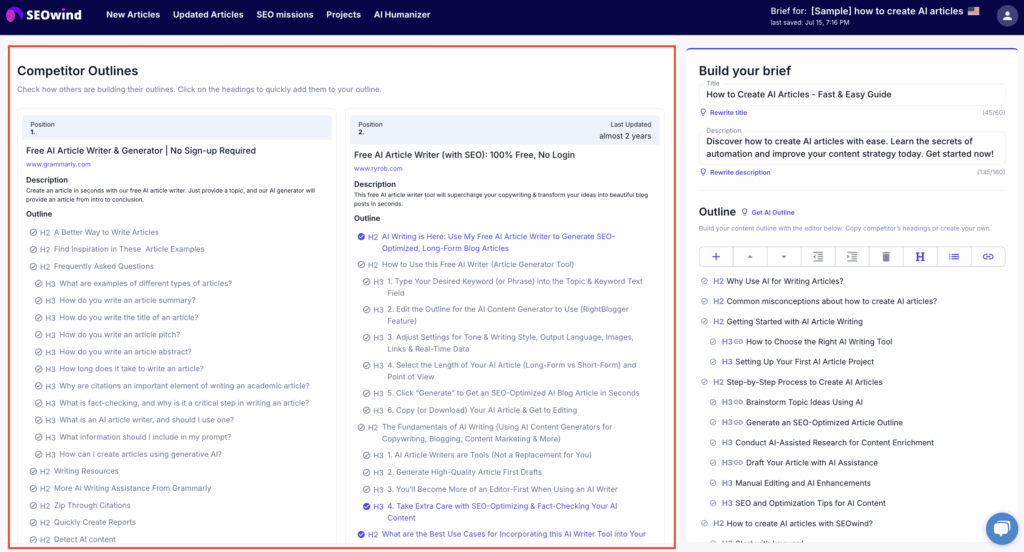Click check icon beside Setting Up Your First AI Article Project
The height and width of the screenshot is (552, 1024).
coord(713,362)
